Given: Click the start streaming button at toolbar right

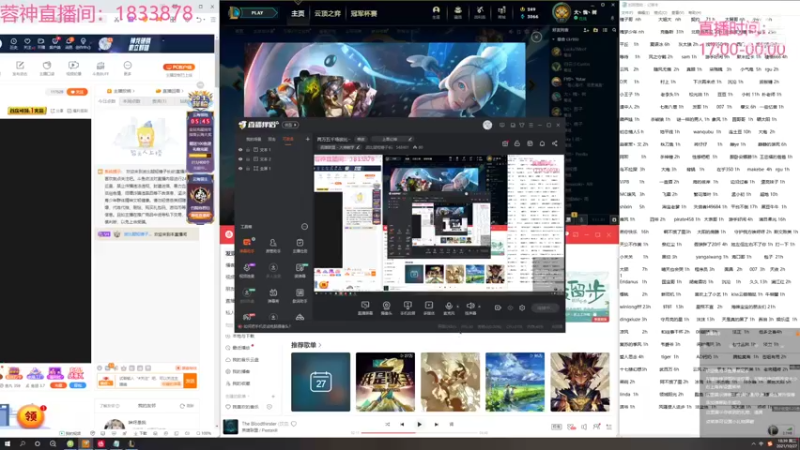Looking at the screenshot, I should [x=545, y=308].
